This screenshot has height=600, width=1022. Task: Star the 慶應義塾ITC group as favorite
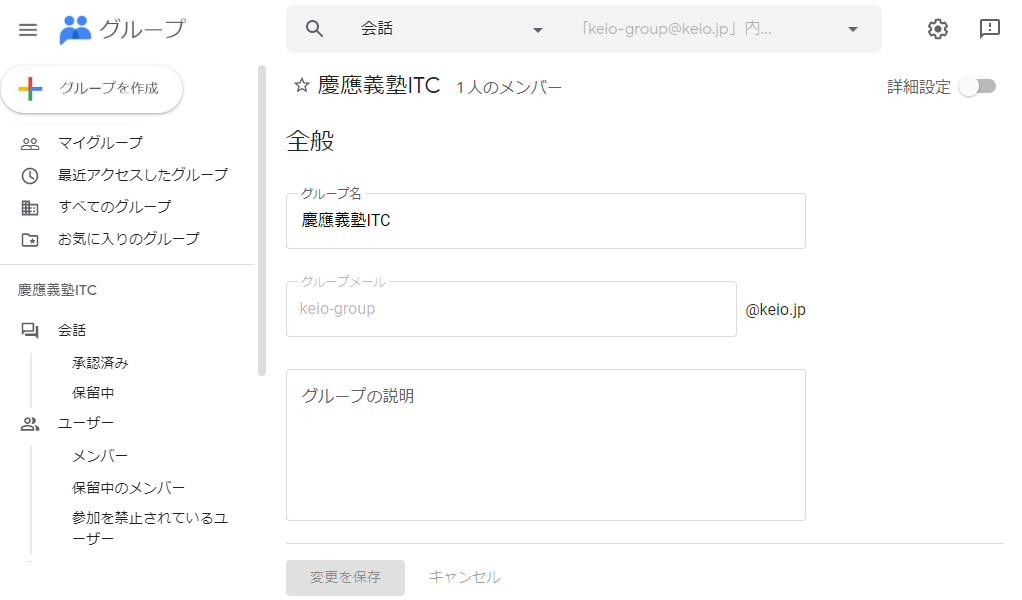click(x=301, y=86)
